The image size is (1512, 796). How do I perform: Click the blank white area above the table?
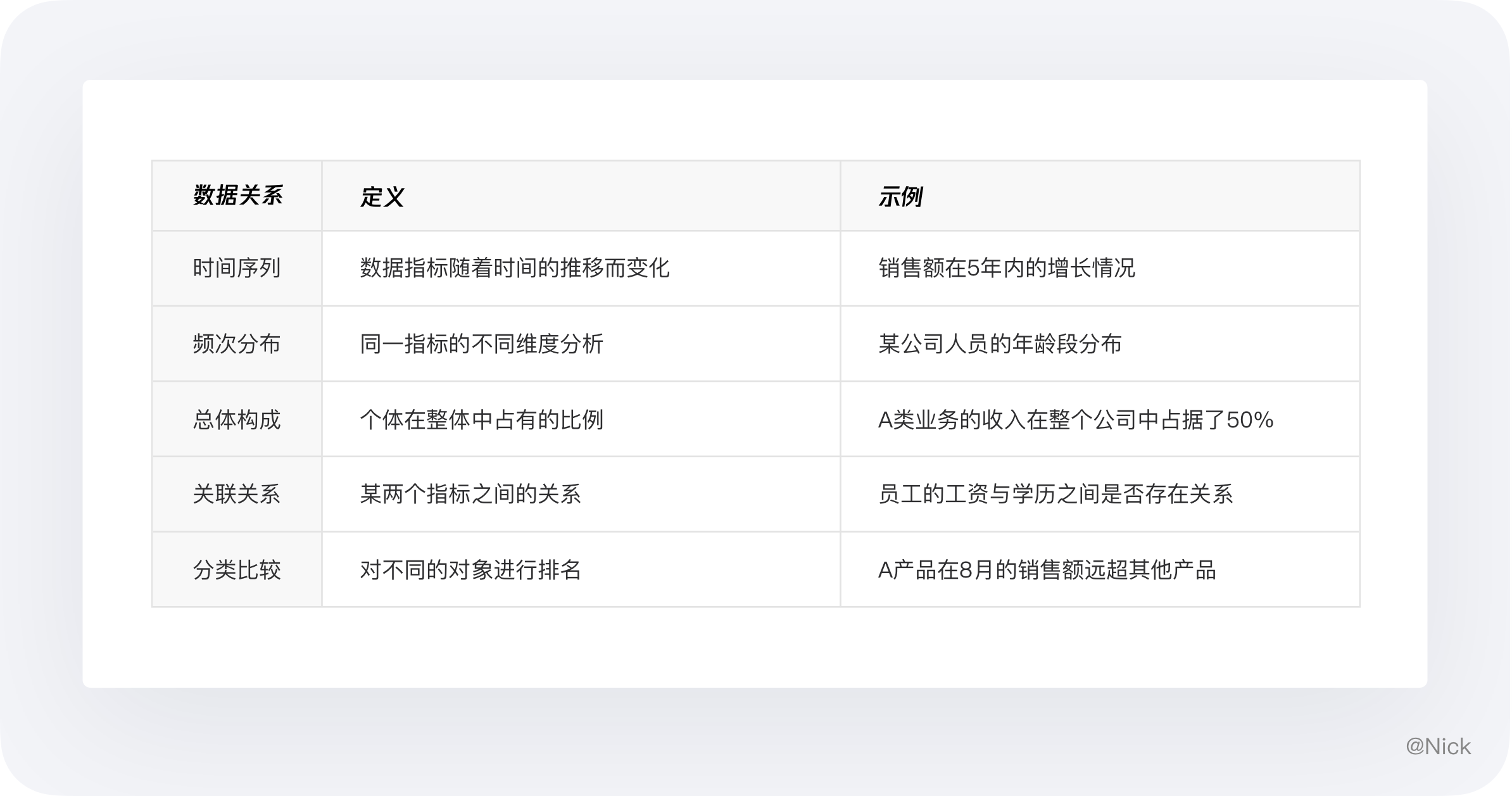click(x=753, y=120)
